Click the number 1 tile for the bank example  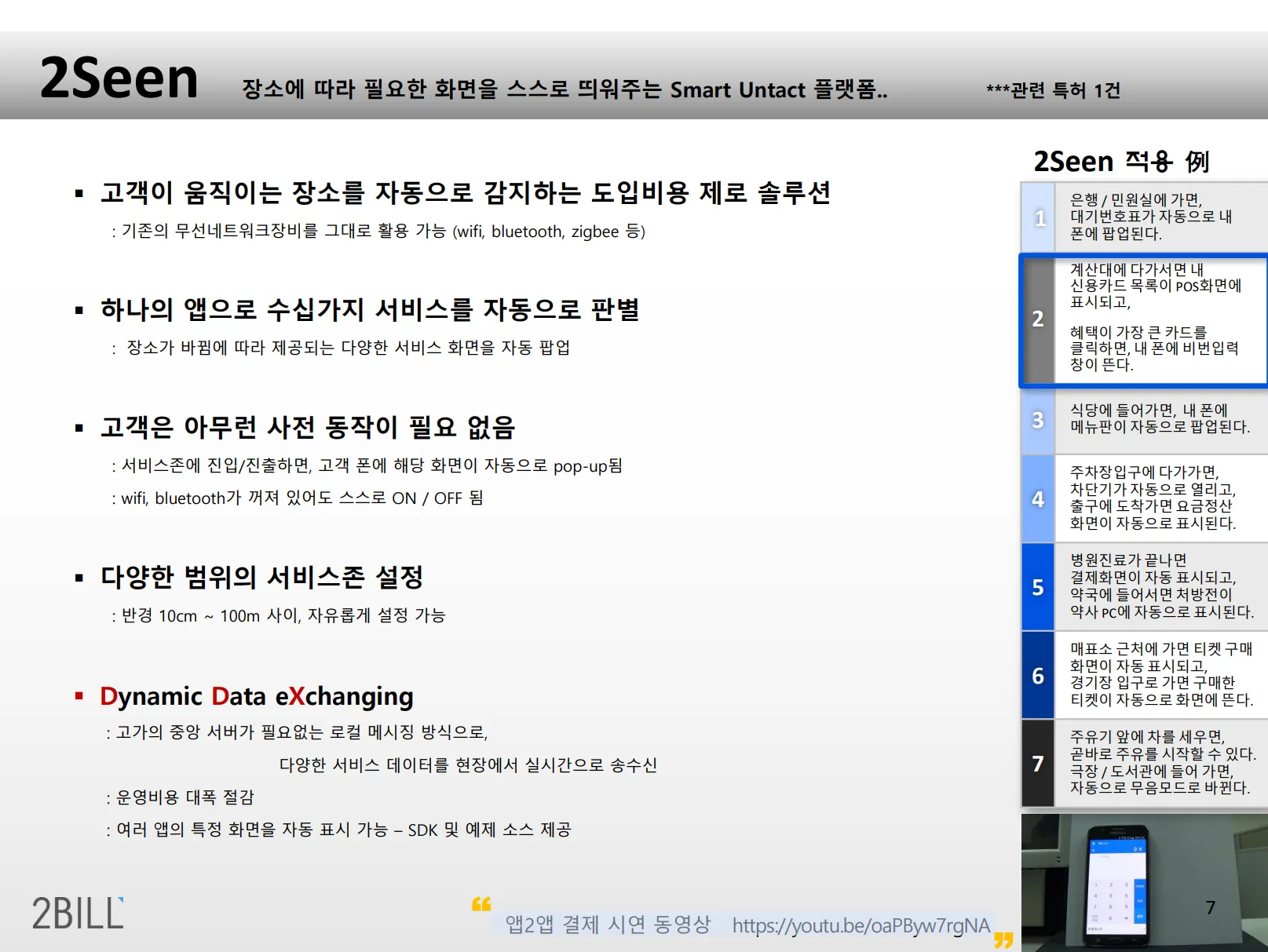(x=1039, y=217)
